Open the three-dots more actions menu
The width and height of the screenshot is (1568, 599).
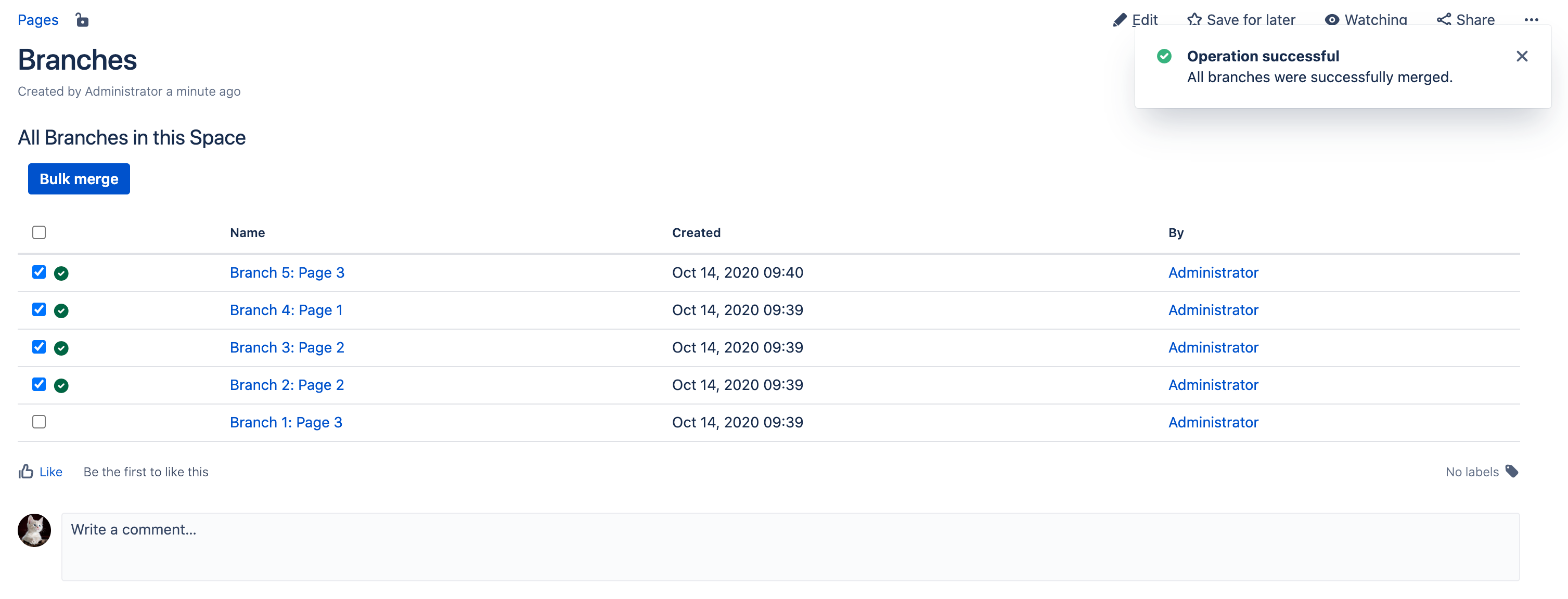1531,20
